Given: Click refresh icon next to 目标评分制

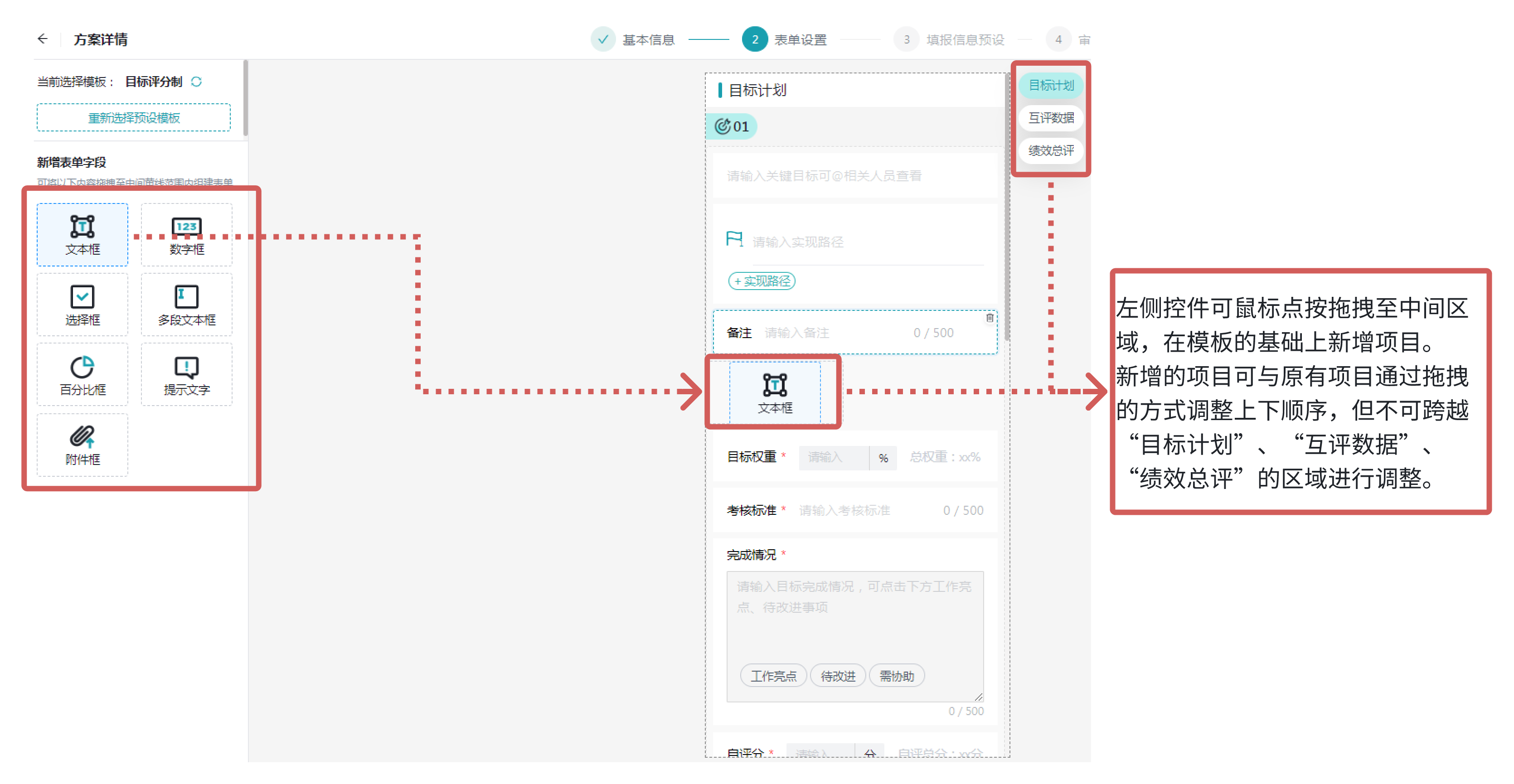Looking at the screenshot, I should pos(196,82).
